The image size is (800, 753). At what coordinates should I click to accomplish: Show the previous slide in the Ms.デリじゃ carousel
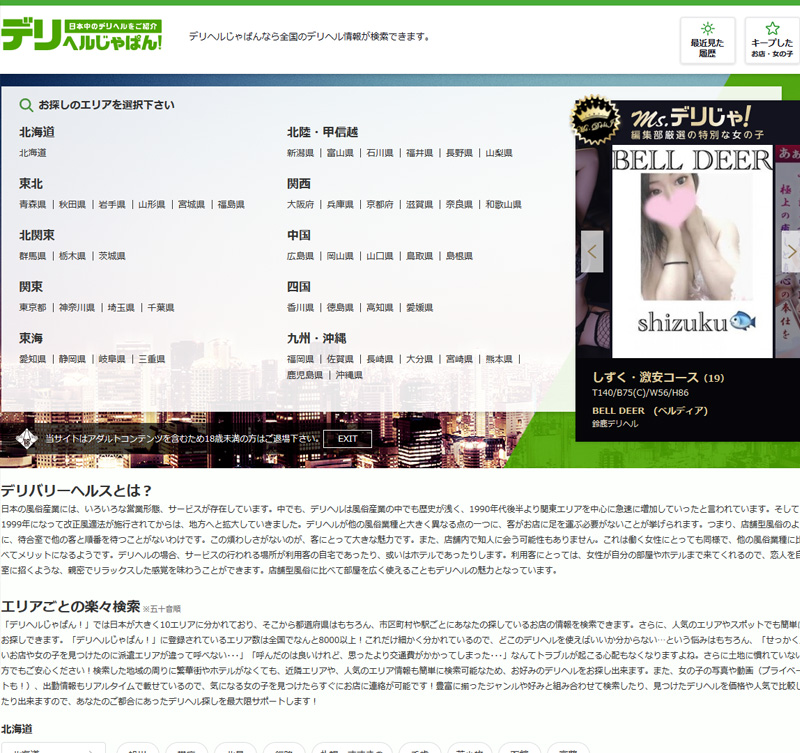coord(592,252)
